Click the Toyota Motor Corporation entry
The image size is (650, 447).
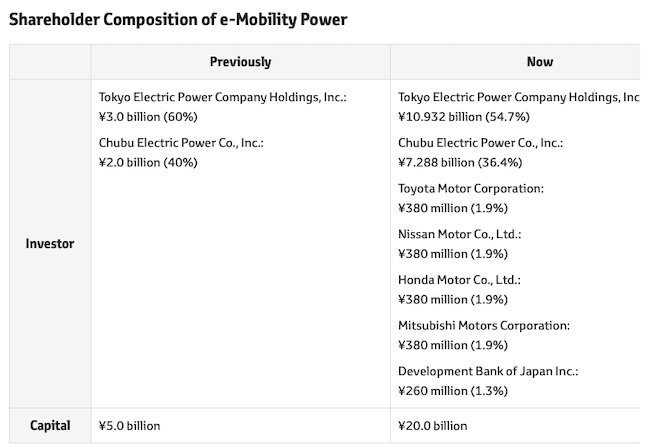[x=471, y=189]
